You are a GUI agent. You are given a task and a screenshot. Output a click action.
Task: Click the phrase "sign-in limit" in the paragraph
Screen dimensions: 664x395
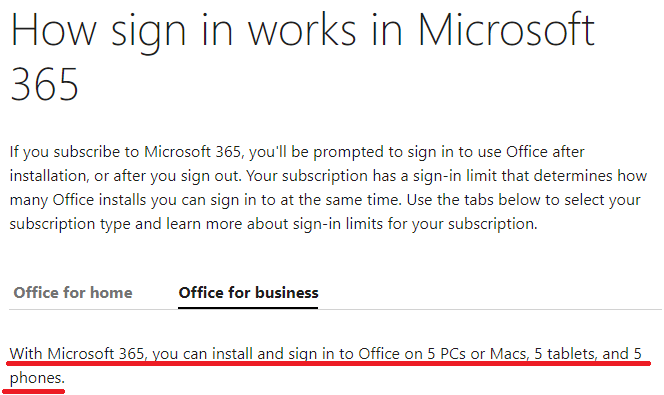click(455, 176)
